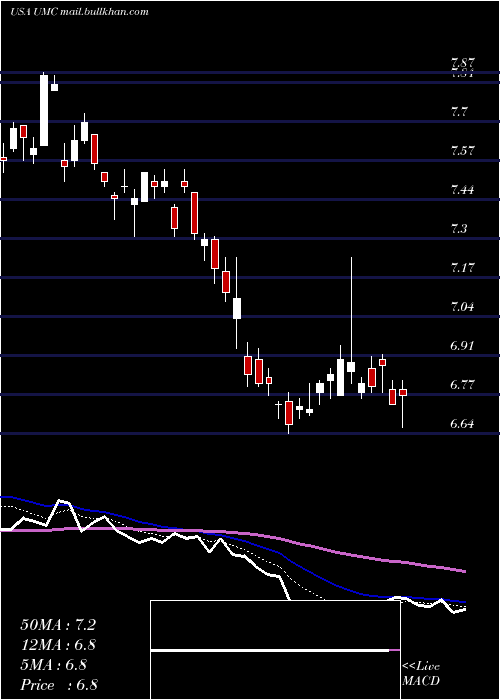The height and width of the screenshot is (700, 500).
Task: Click the 'Price : 6.8' readout
Action: pyautogui.click(x=59, y=685)
